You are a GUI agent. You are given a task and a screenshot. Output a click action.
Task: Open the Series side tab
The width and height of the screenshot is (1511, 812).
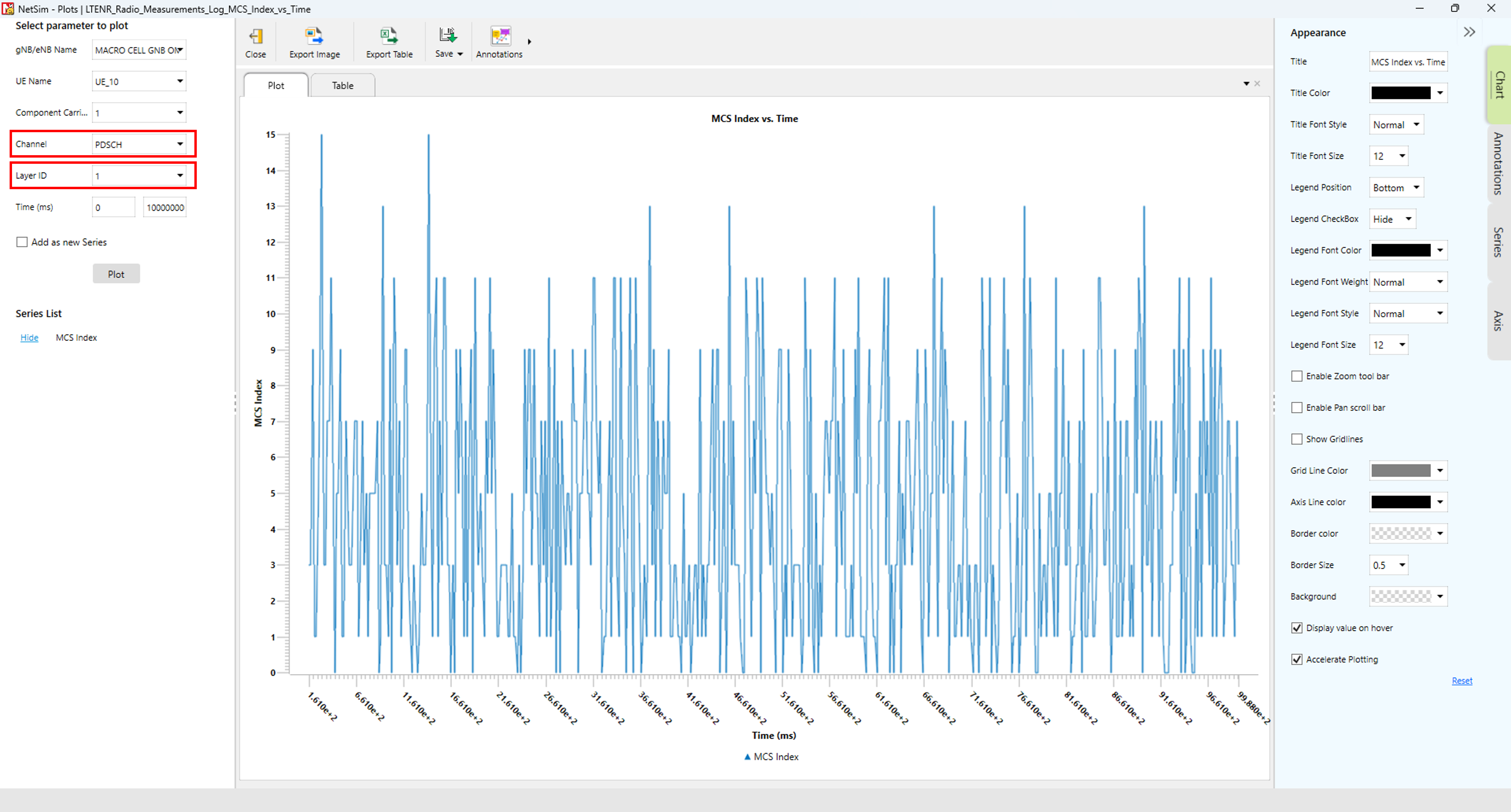click(1498, 242)
